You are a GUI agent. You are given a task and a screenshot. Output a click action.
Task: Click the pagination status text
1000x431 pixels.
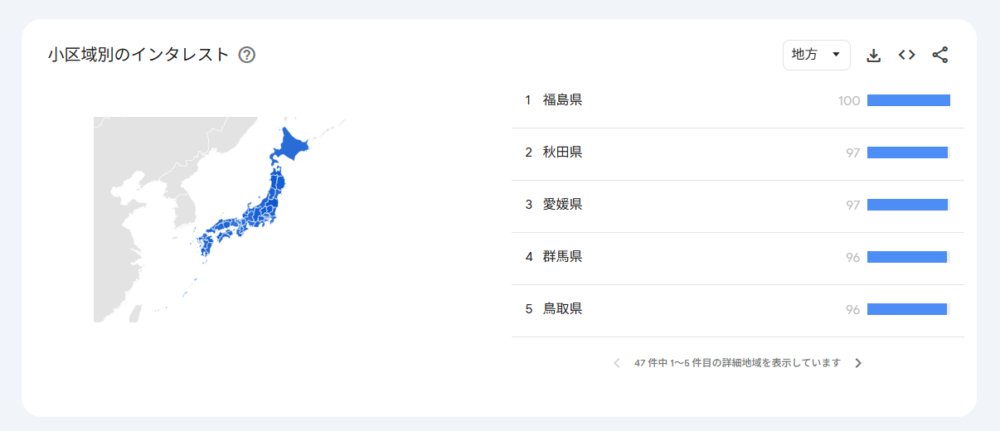[737, 363]
